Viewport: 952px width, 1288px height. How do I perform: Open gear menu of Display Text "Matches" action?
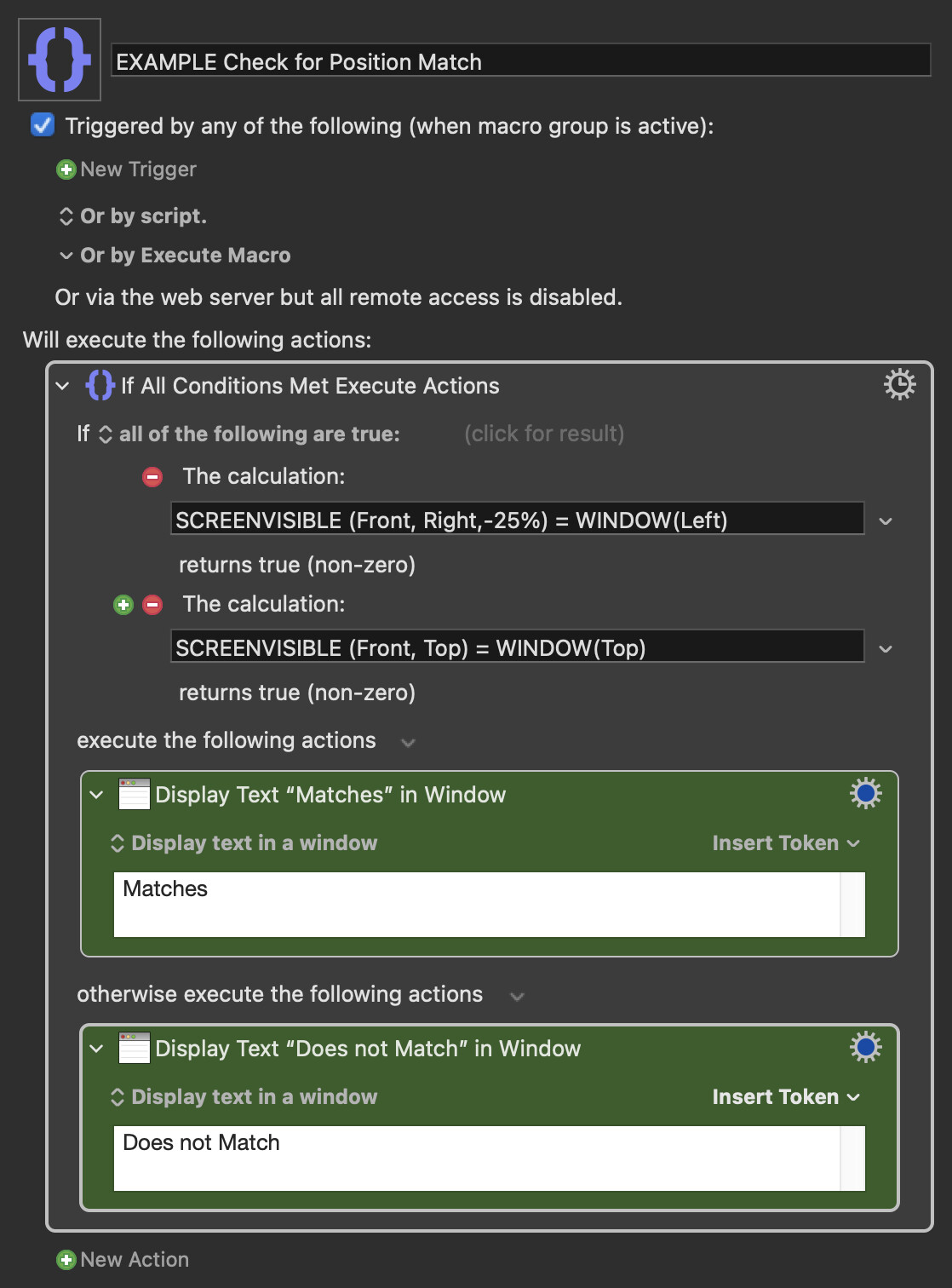coord(865,793)
